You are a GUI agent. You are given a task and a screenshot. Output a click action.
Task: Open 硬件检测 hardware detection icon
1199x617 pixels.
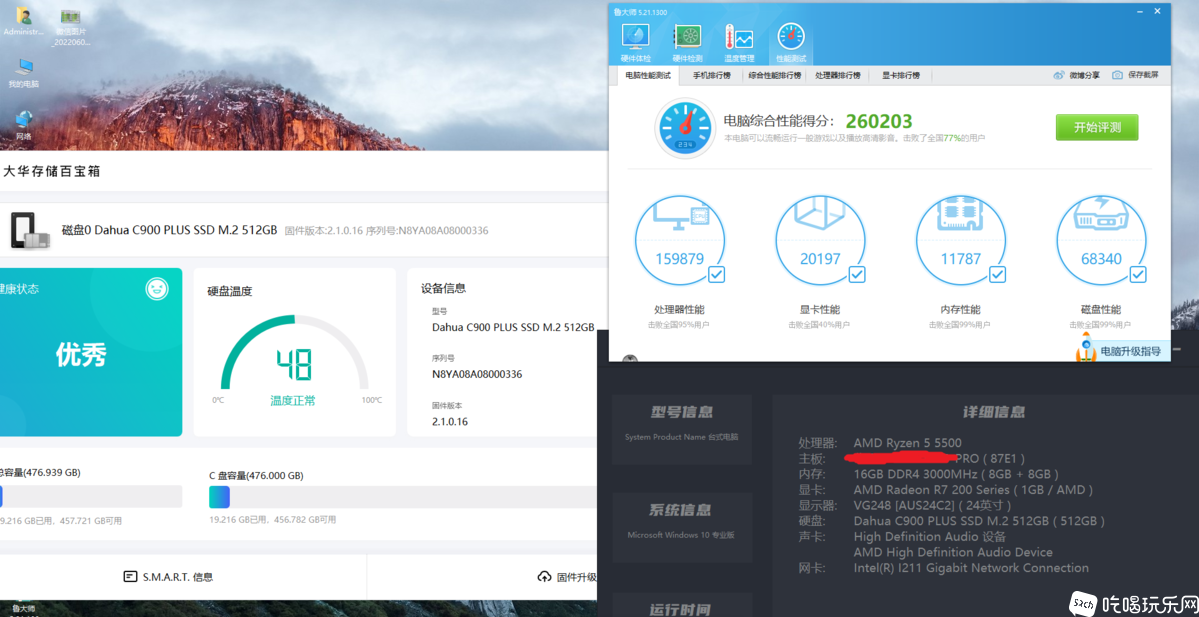(687, 43)
